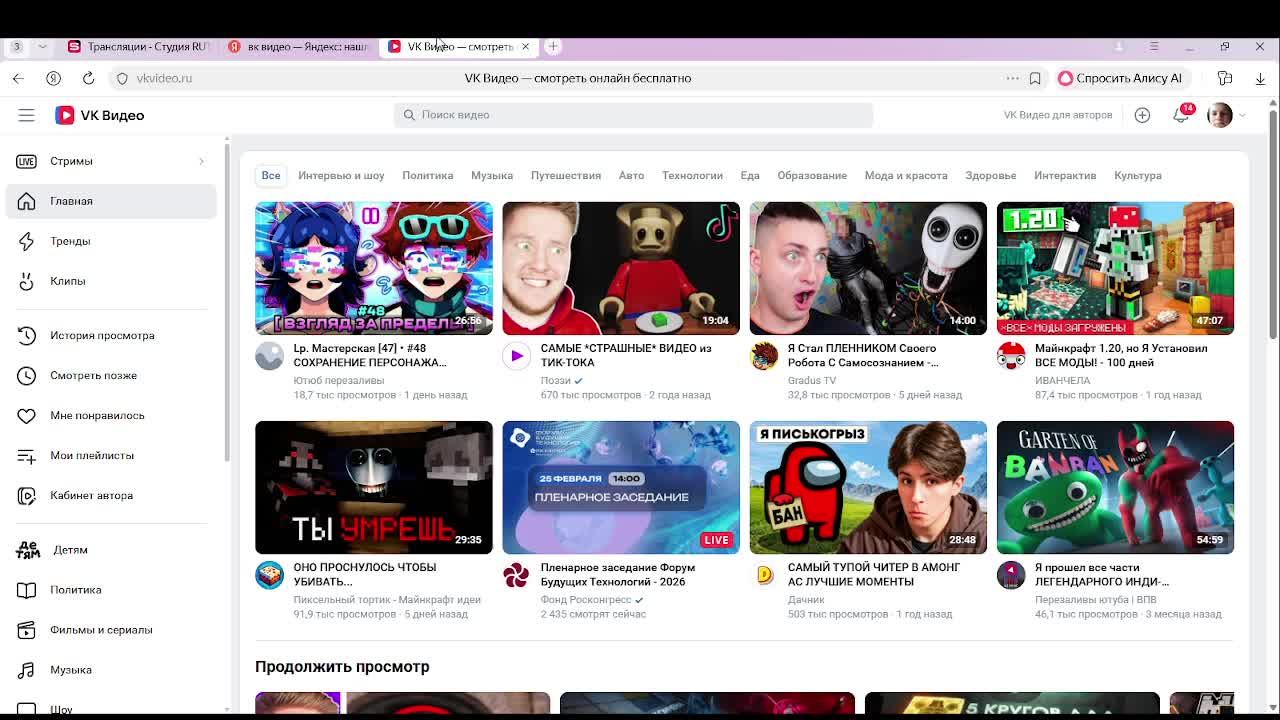Play the Garten of Banban thumbnail
This screenshot has height=720, width=1280.
click(1115, 487)
